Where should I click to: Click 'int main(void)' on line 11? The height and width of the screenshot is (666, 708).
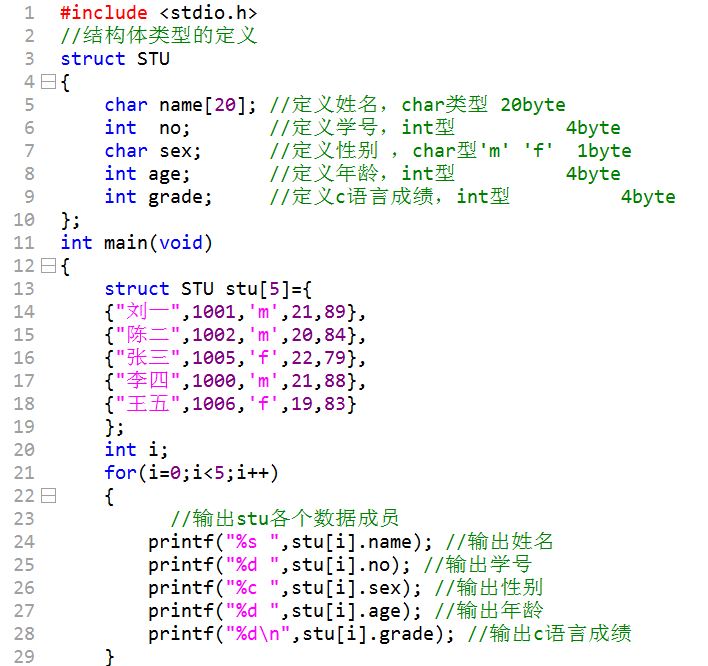(x=137, y=243)
